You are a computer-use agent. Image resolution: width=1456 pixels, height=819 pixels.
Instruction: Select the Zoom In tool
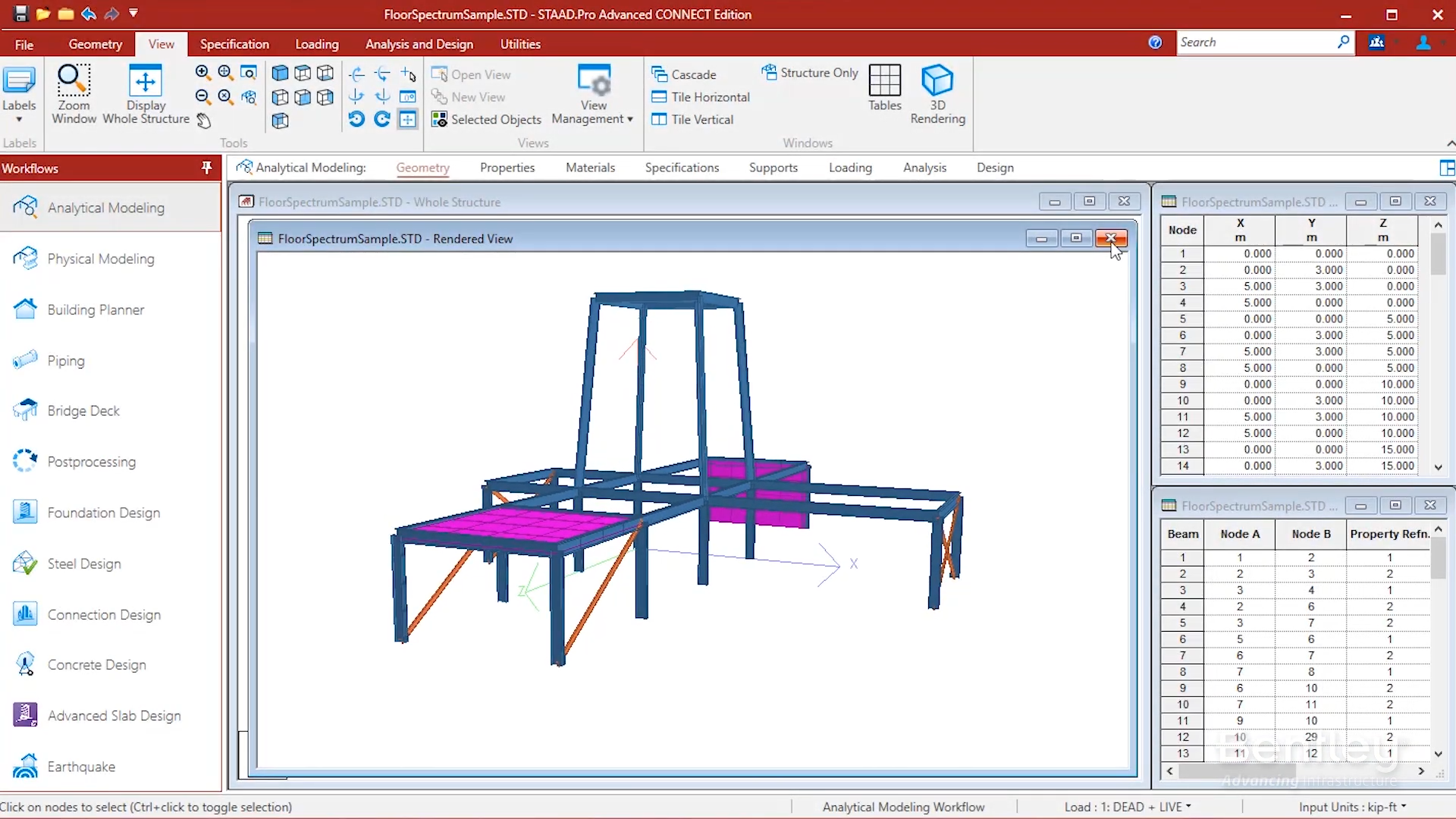202,73
